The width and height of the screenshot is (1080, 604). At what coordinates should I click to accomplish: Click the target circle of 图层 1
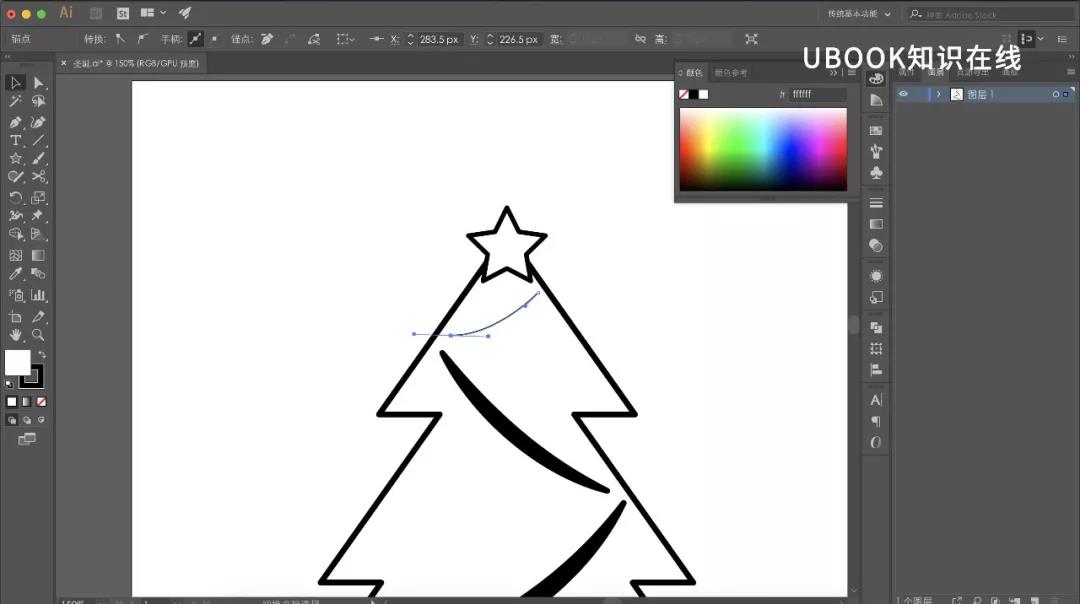[1055, 94]
